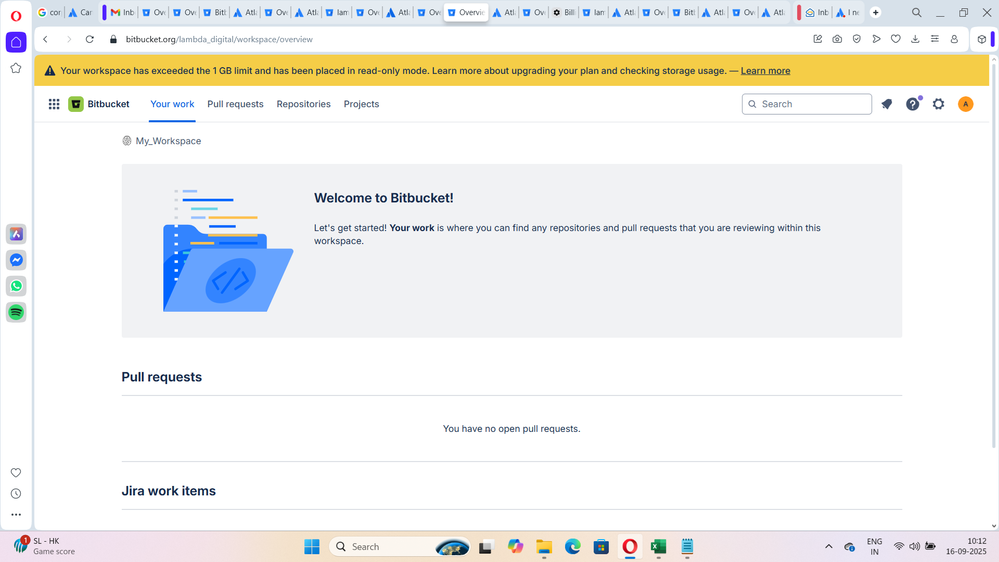This screenshot has height=562, width=999.
Task: Open Opera home start page icon
Action: tap(16, 42)
